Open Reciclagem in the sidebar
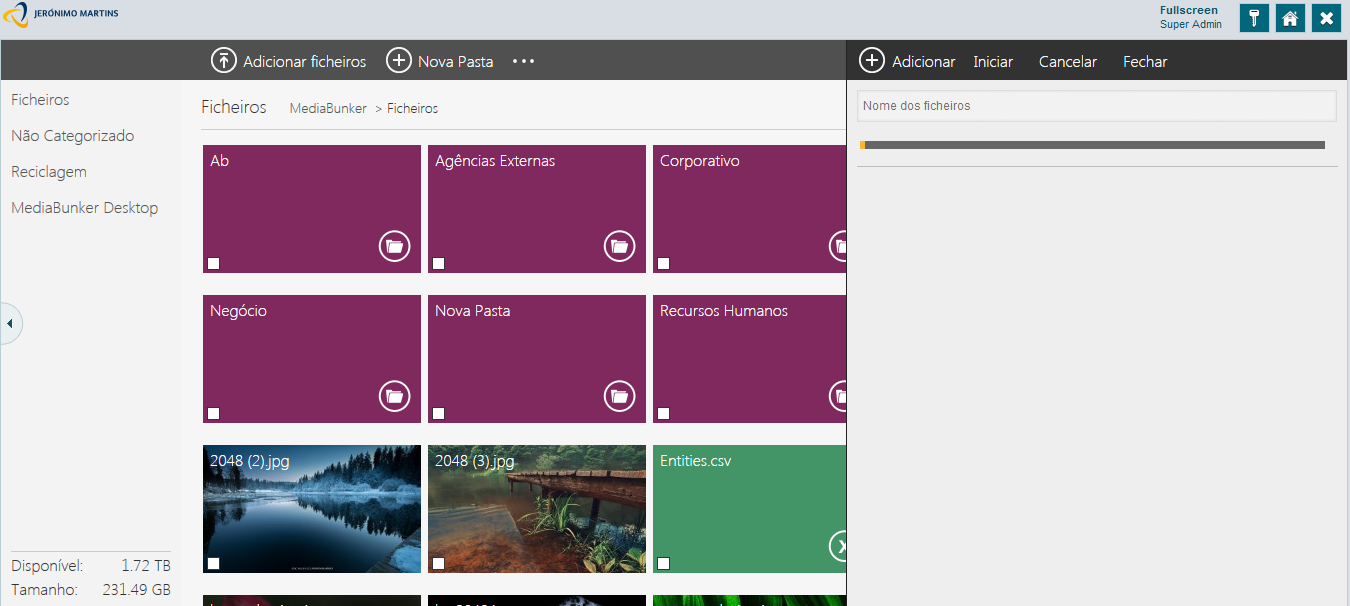This screenshot has width=1350, height=606. (49, 172)
